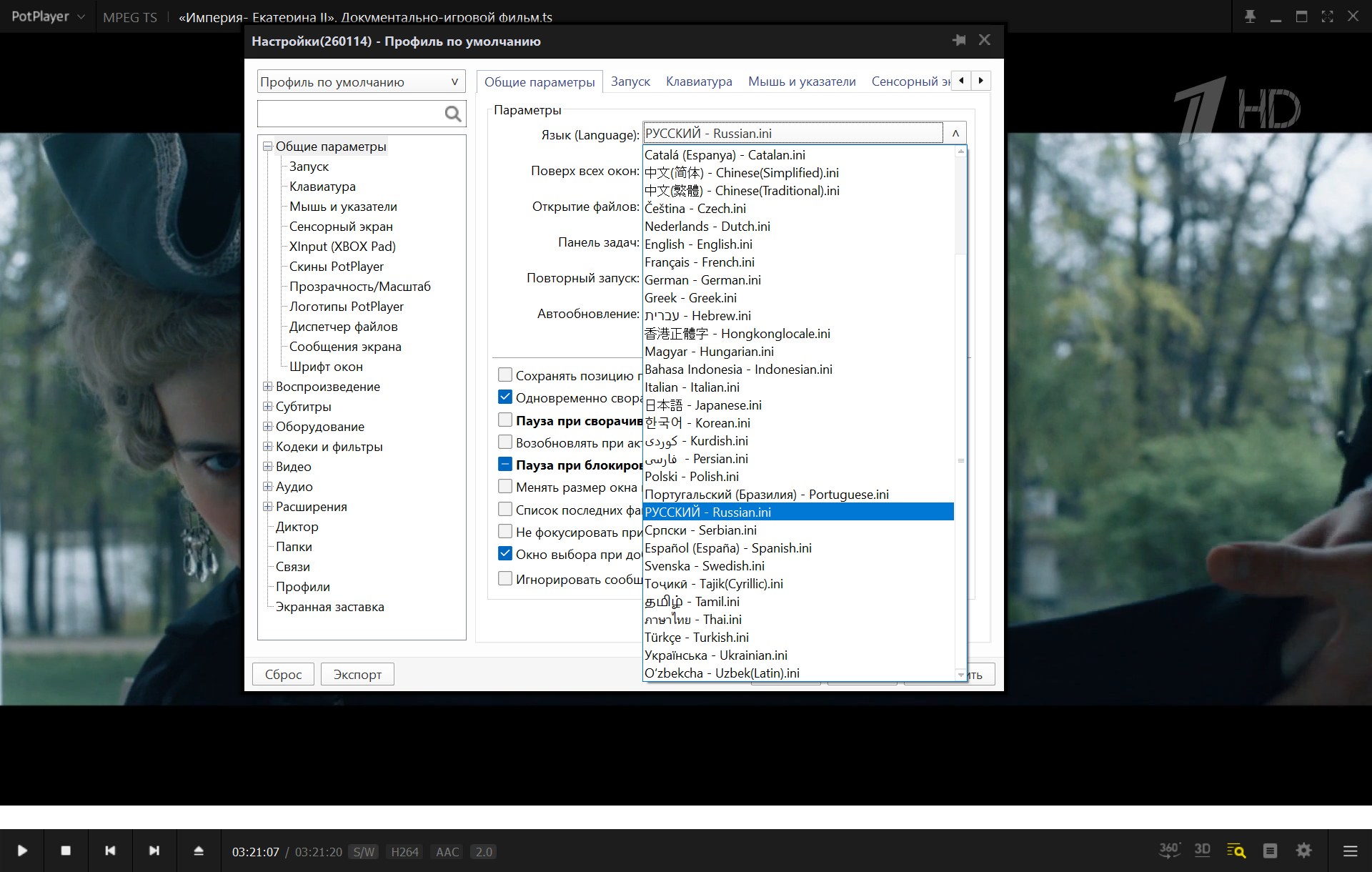The image size is (1372, 872).
Task: Switch to the 'Клавиатура' tab
Action: 698,81
